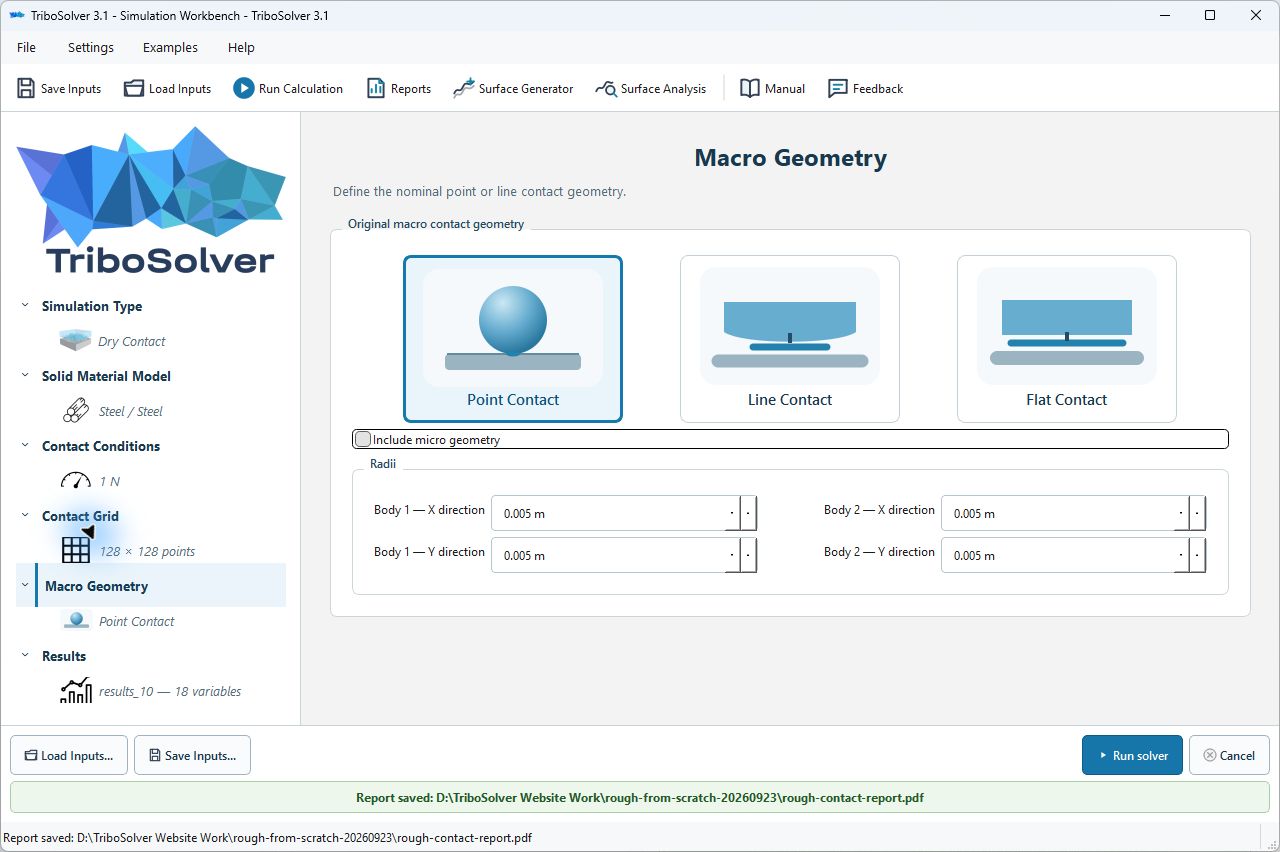
Task: Collapse the Contact Conditions section
Action: [x=25, y=446]
